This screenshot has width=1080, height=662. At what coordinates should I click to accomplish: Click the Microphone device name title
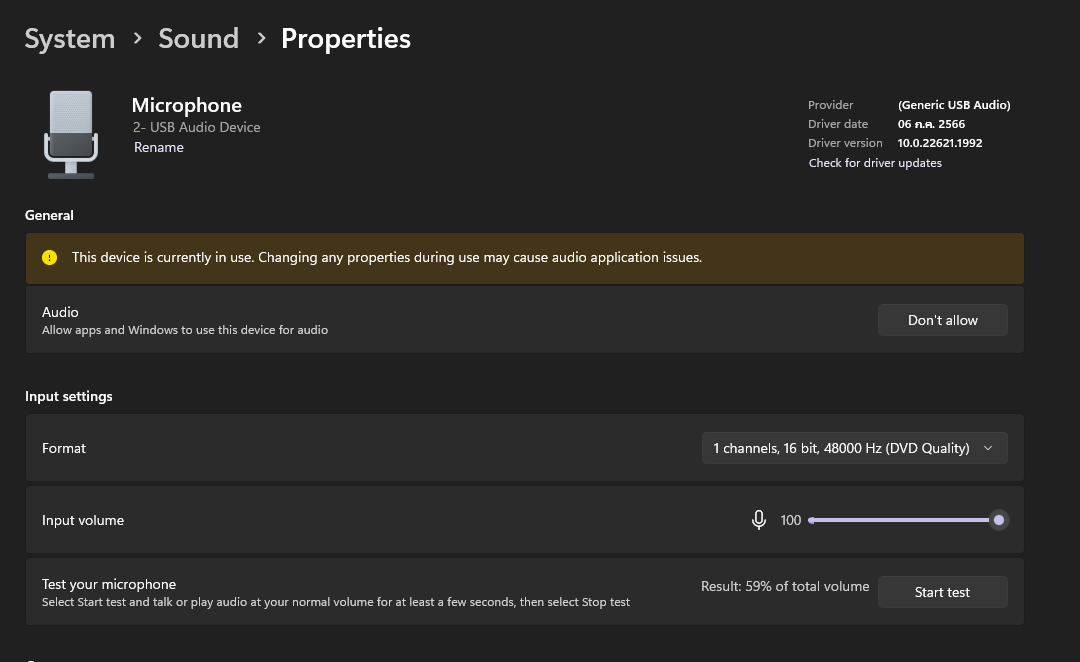tap(187, 105)
